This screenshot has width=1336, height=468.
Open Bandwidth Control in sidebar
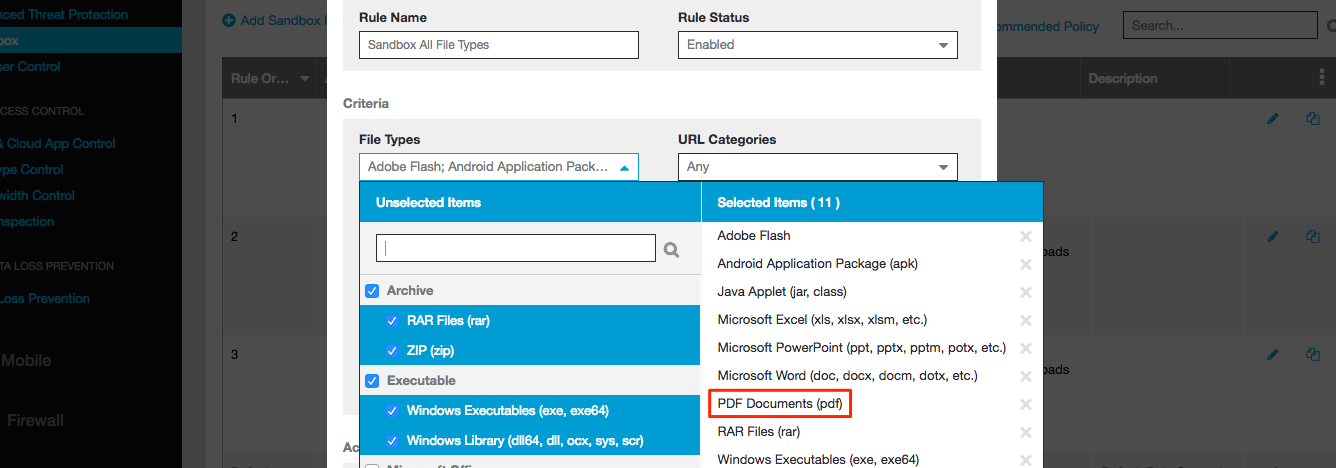(38, 196)
